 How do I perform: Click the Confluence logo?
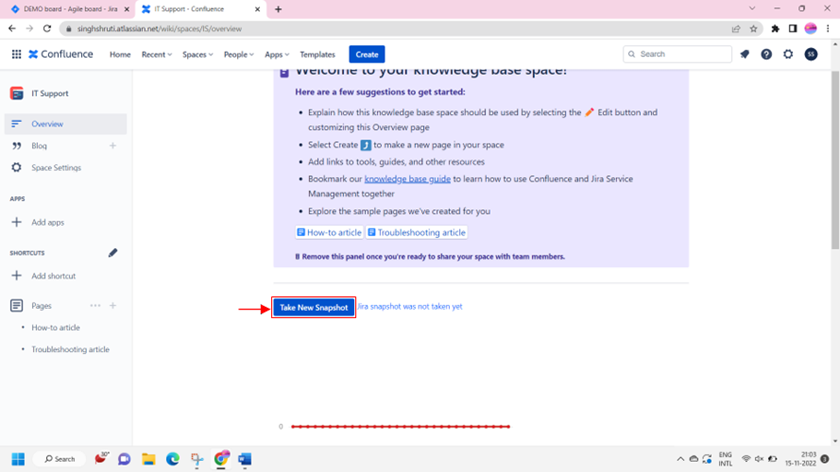[x=61, y=54]
